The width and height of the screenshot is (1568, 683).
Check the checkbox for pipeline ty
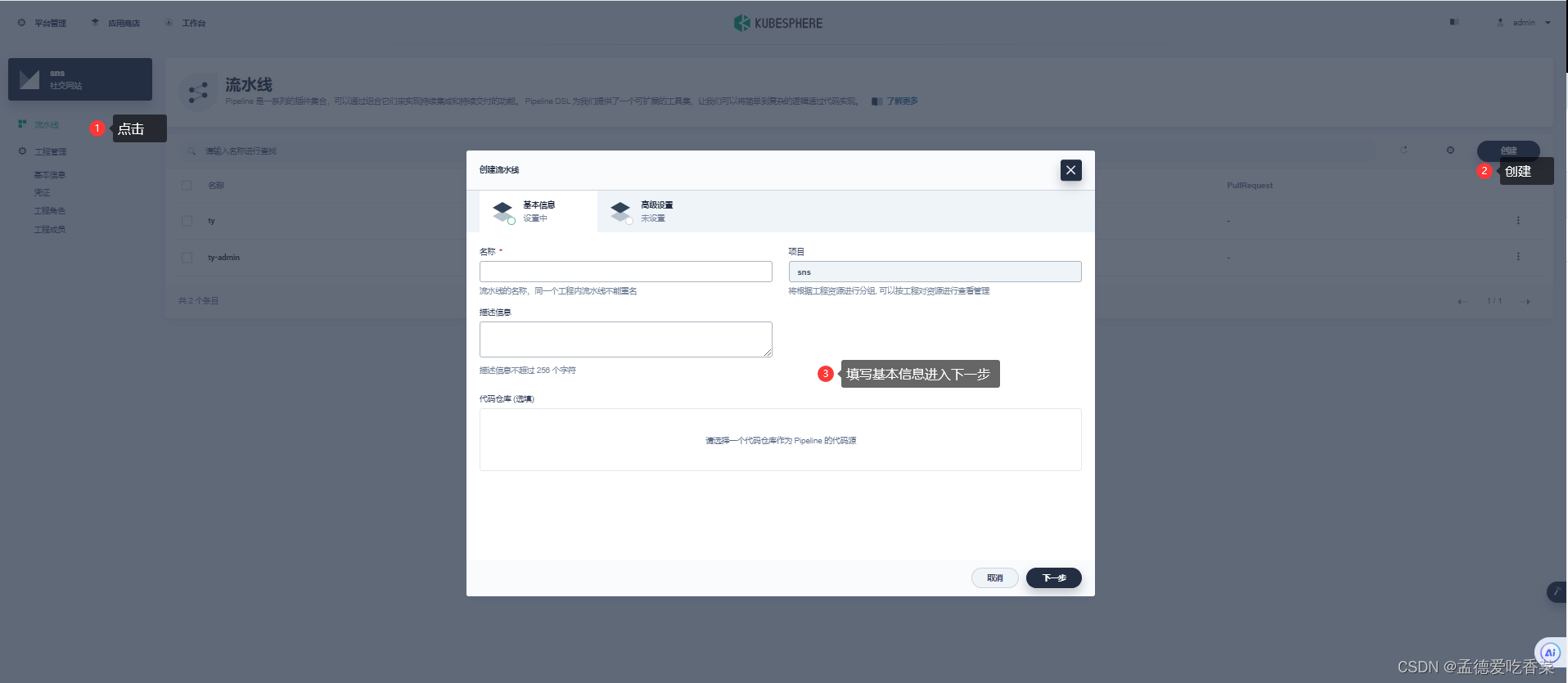coord(187,221)
